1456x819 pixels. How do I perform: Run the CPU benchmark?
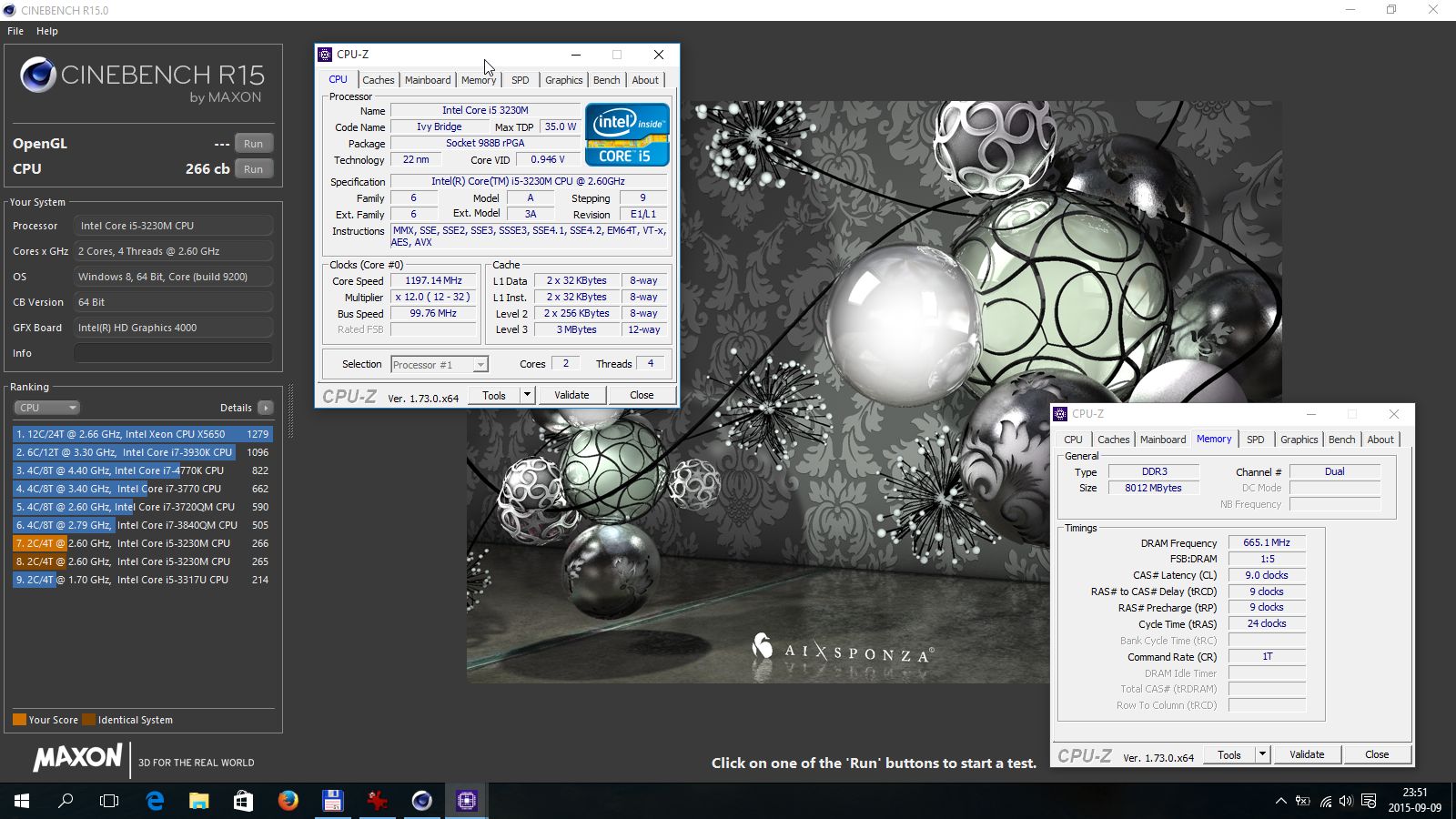[x=254, y=169]
